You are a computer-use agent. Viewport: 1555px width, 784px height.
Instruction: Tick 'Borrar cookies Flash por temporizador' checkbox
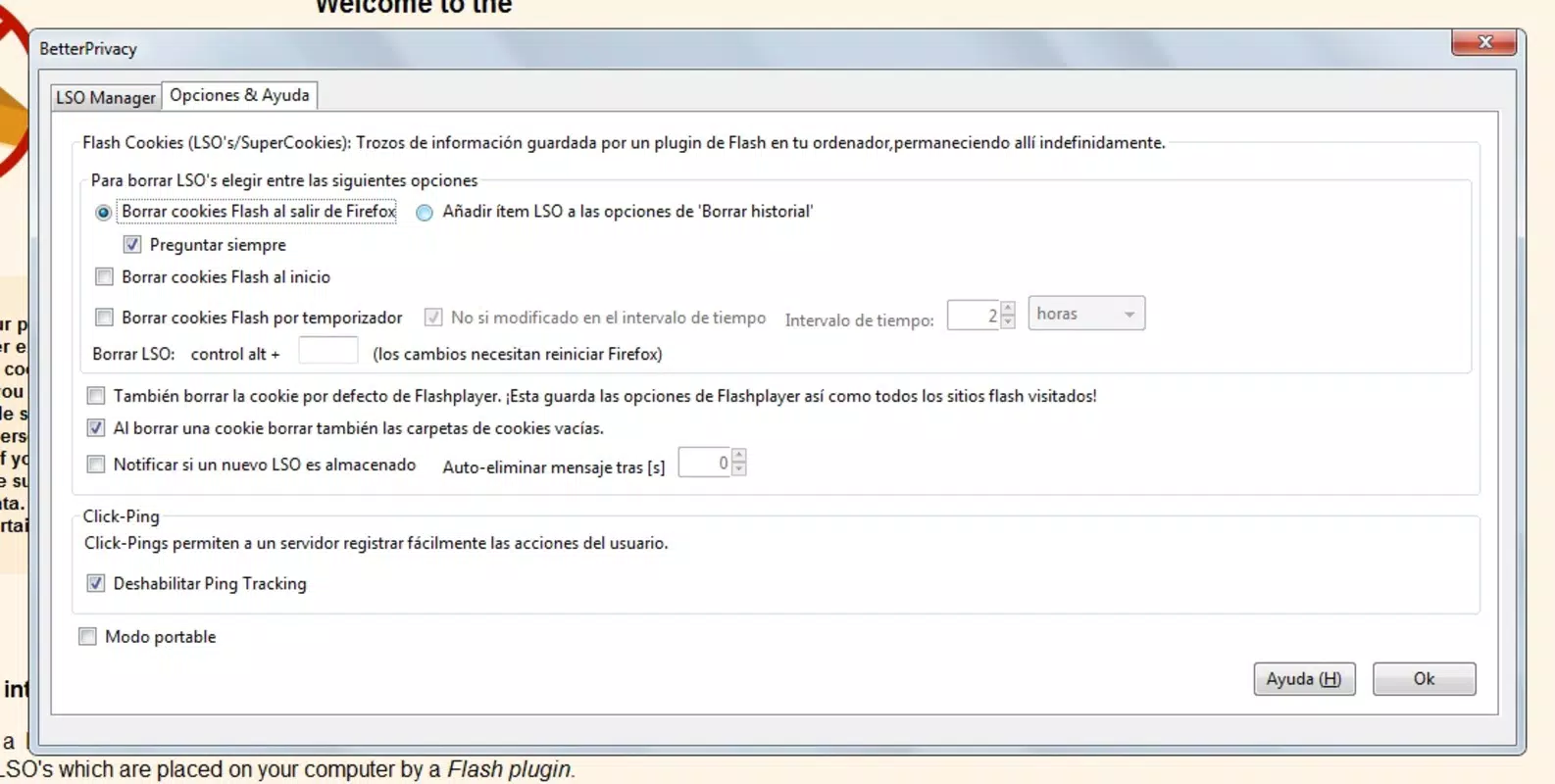[x=104, y=317]
